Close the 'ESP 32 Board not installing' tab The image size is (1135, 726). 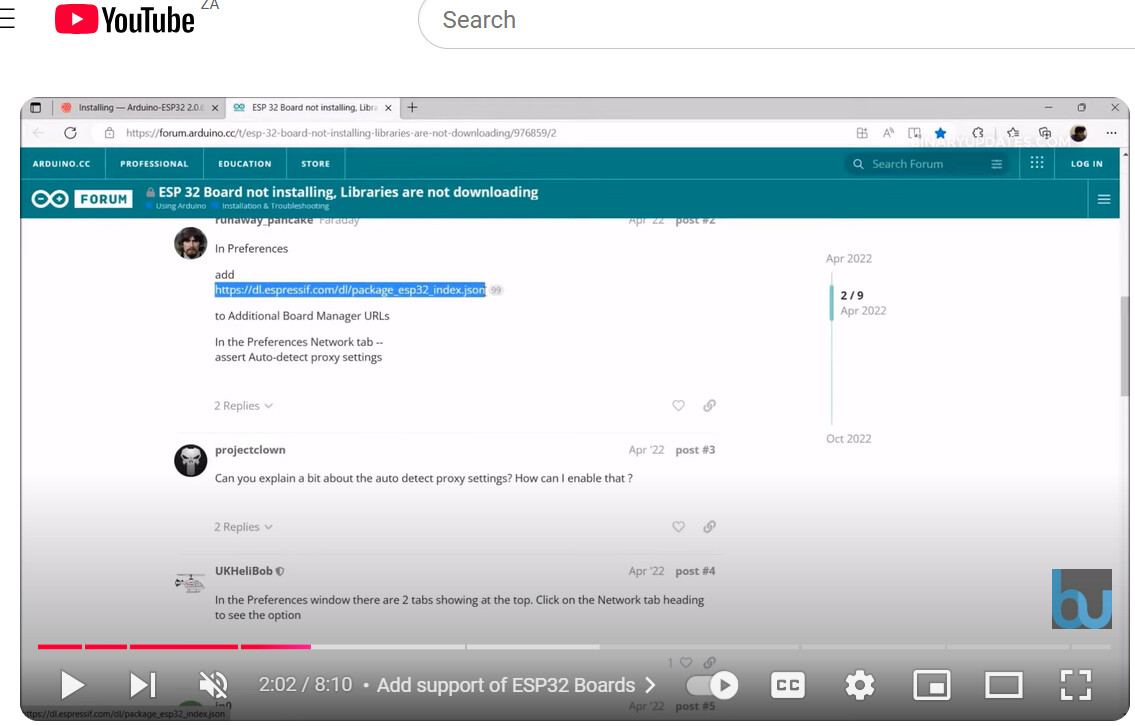388,108
